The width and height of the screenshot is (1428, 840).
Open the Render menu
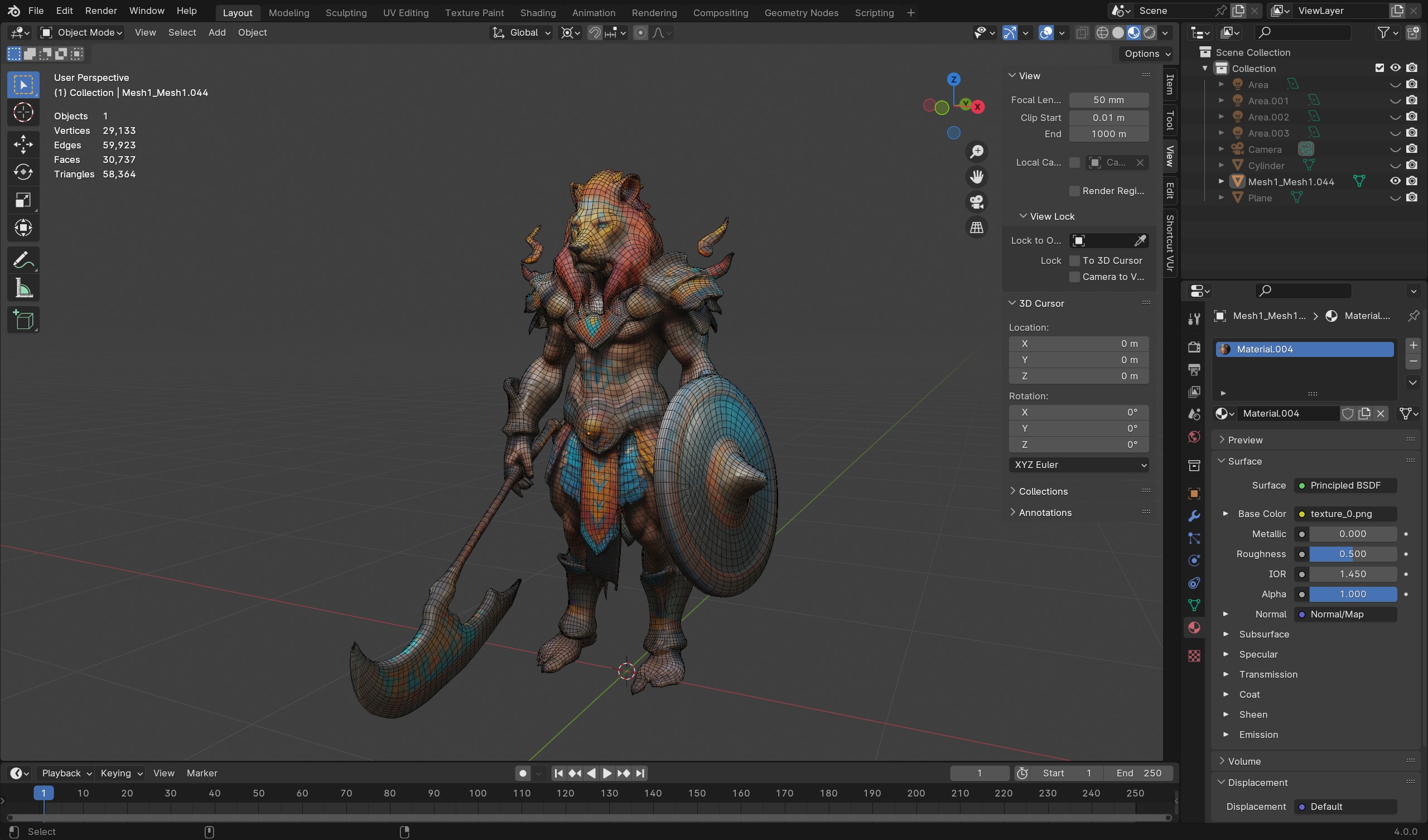[101, 11]
